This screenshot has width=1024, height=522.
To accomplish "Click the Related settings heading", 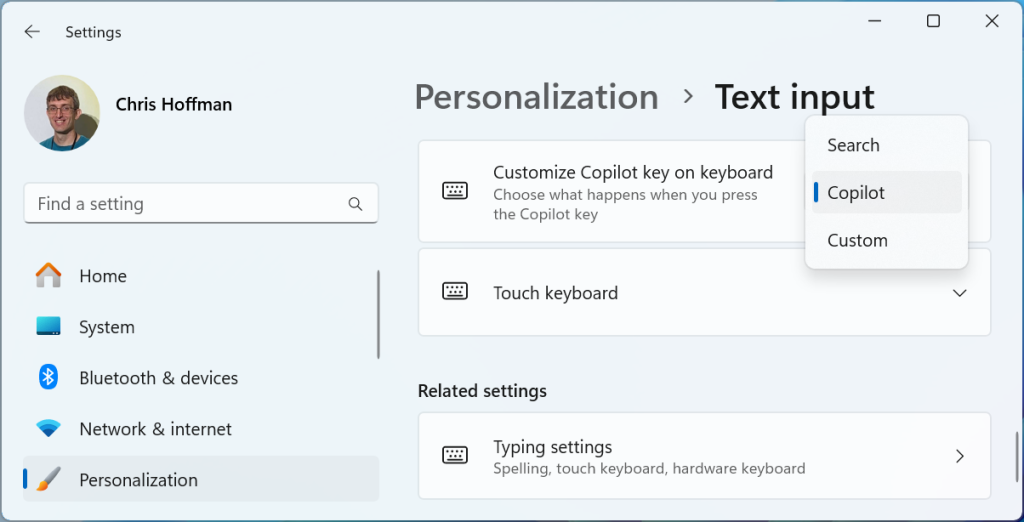I will click(482, 391).
